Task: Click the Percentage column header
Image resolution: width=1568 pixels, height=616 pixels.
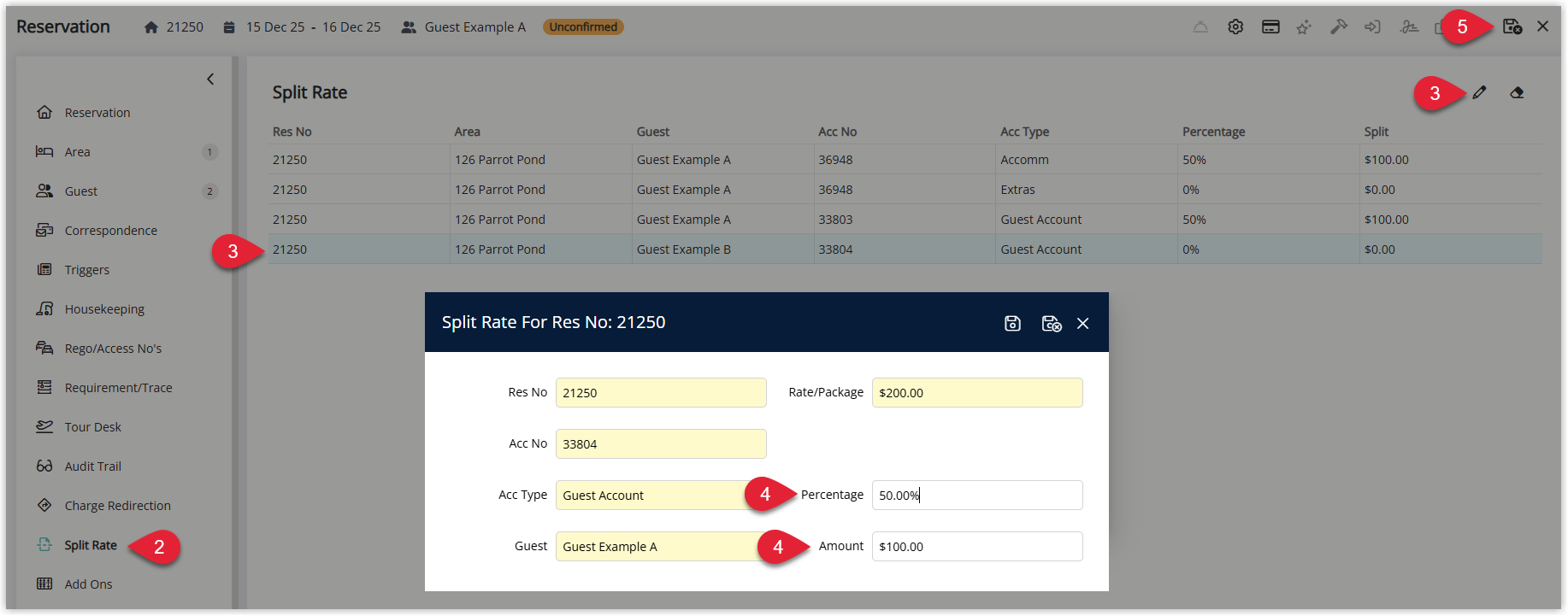Action: pyautogui.click(x=1213, y=132)
